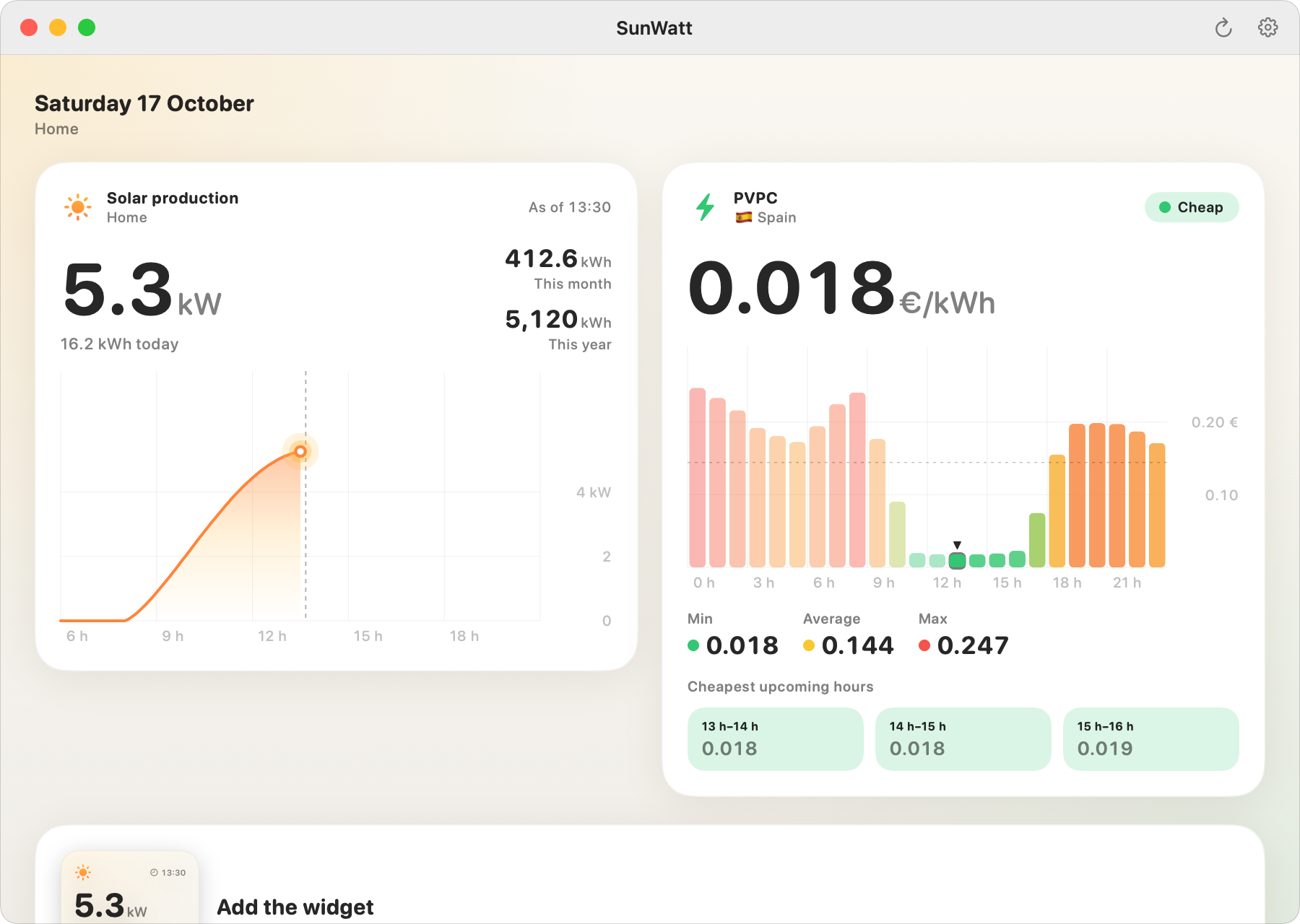The height and width of the screenshot is (924, 1300).
Task: Click the Spain flag icon
Action: pyautogui.click(x=743, y=217)
